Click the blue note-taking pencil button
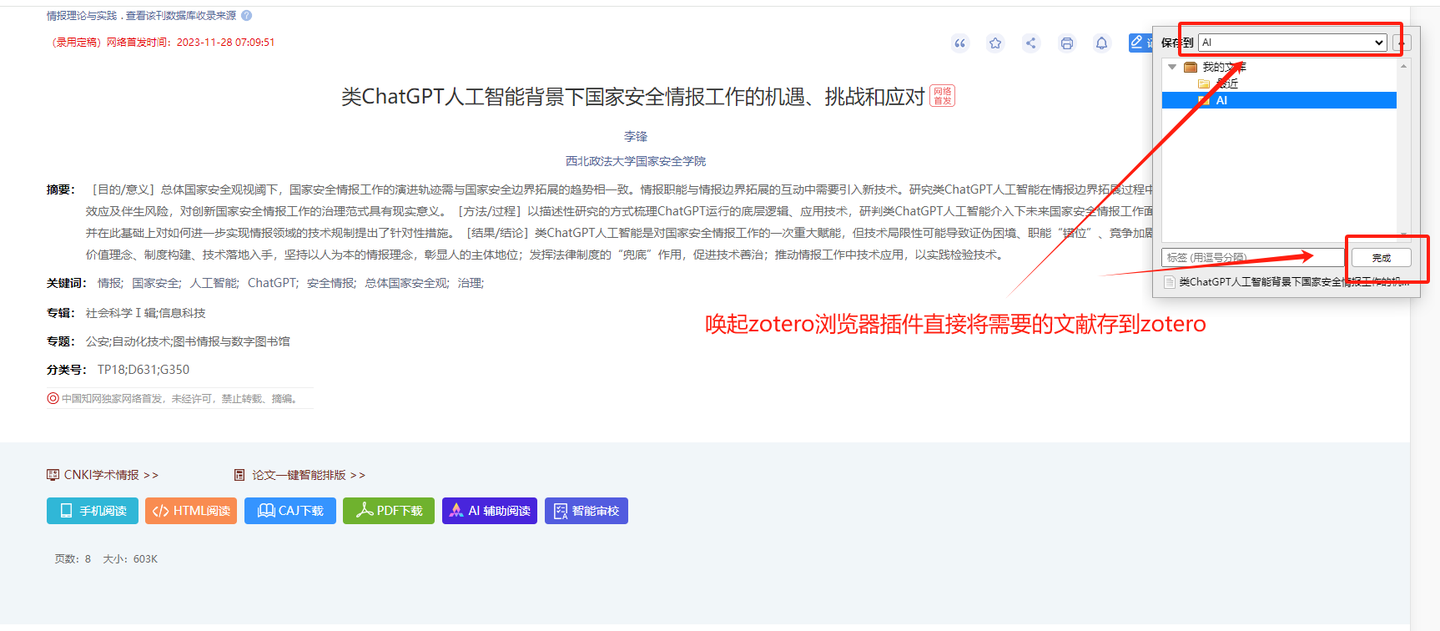 [1140, 43]
